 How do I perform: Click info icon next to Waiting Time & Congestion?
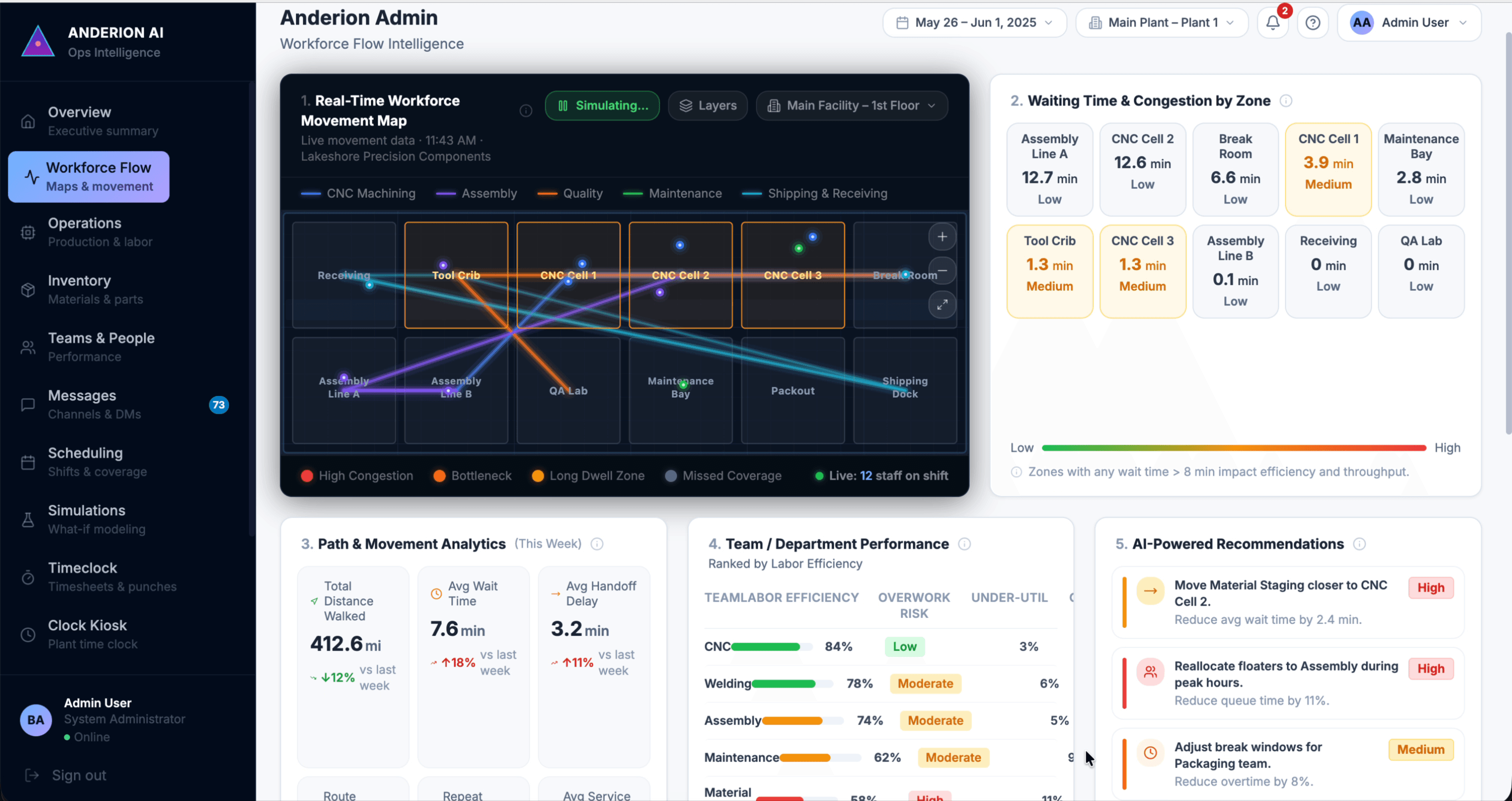[1285, 101]
